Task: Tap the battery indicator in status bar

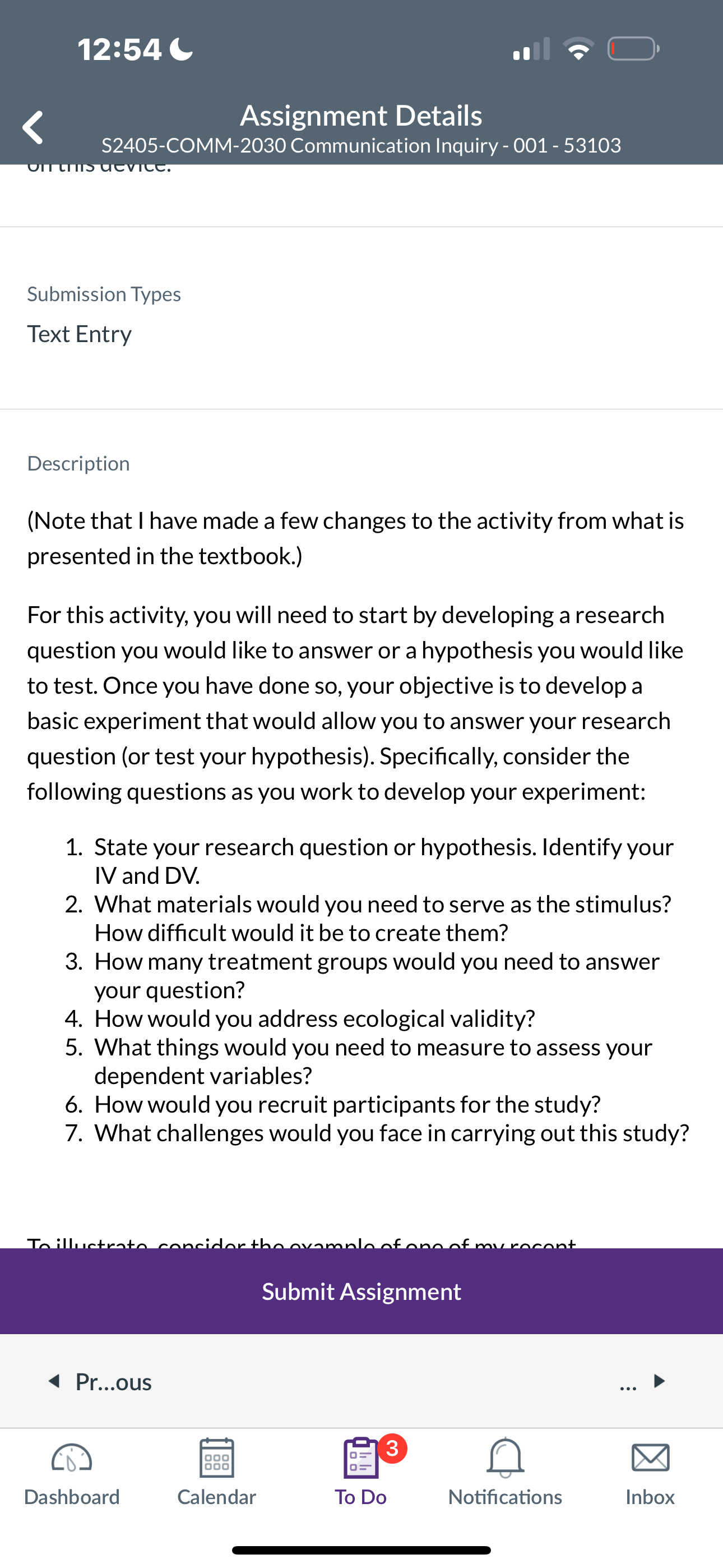Action: (x=633, y=49)
